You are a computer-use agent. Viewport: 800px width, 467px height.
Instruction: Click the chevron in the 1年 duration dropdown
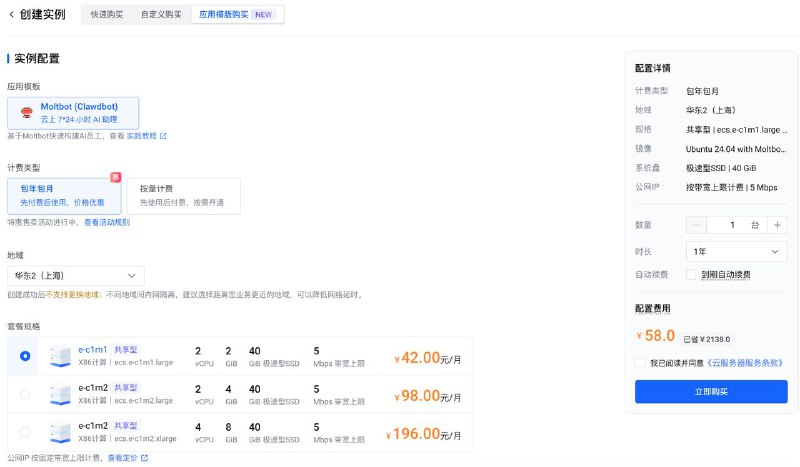pos(774,252)
